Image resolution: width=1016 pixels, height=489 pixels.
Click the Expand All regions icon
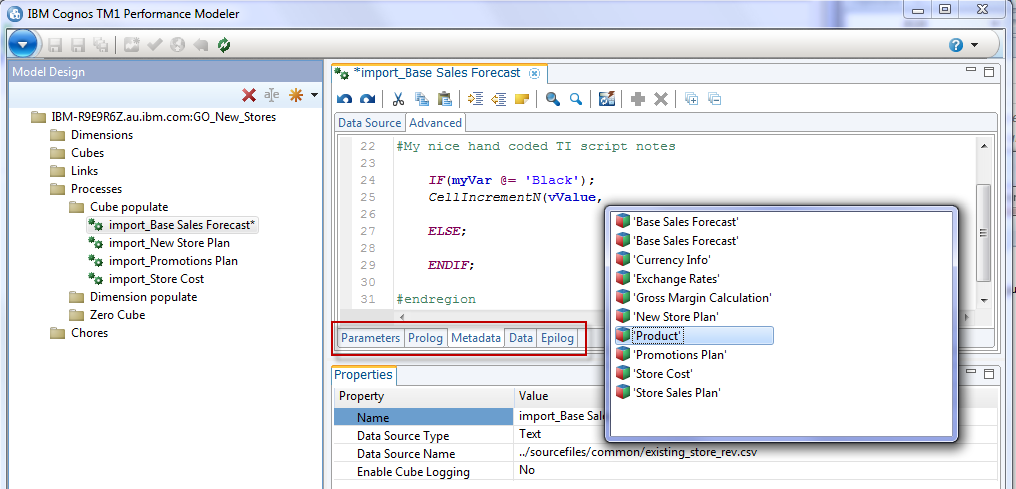(692, 99)
